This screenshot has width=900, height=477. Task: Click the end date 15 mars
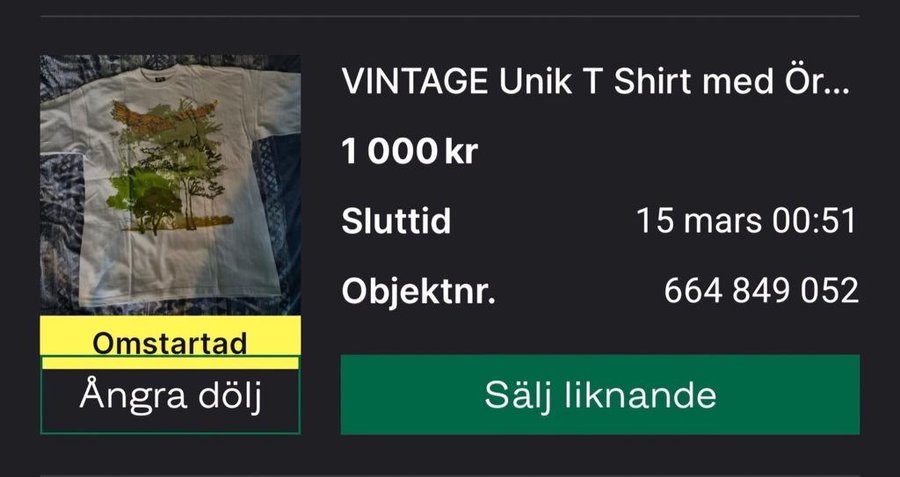pos(700,221)
